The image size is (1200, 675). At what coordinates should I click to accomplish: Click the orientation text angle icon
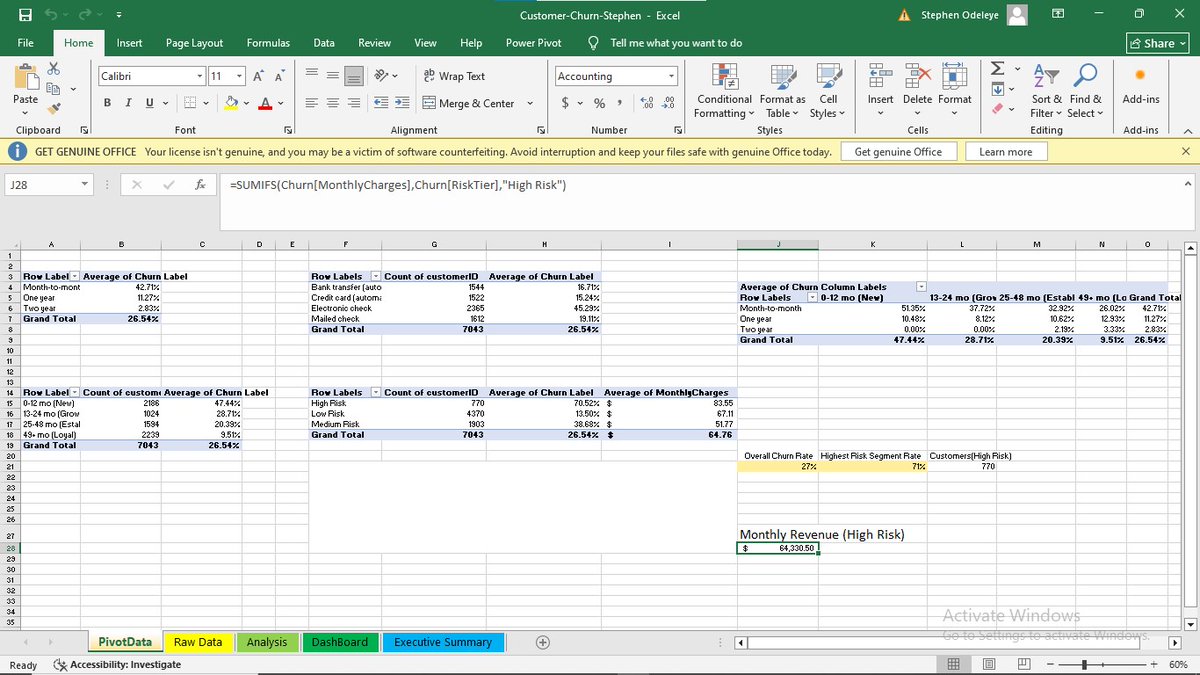click(380, 76)
